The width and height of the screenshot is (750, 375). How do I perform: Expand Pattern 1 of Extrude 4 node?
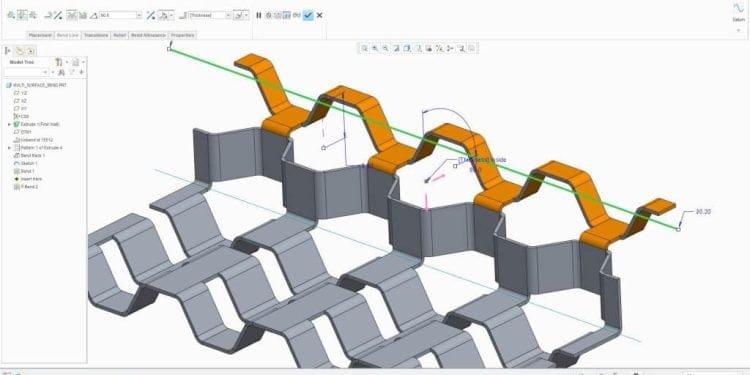point(9,148)
